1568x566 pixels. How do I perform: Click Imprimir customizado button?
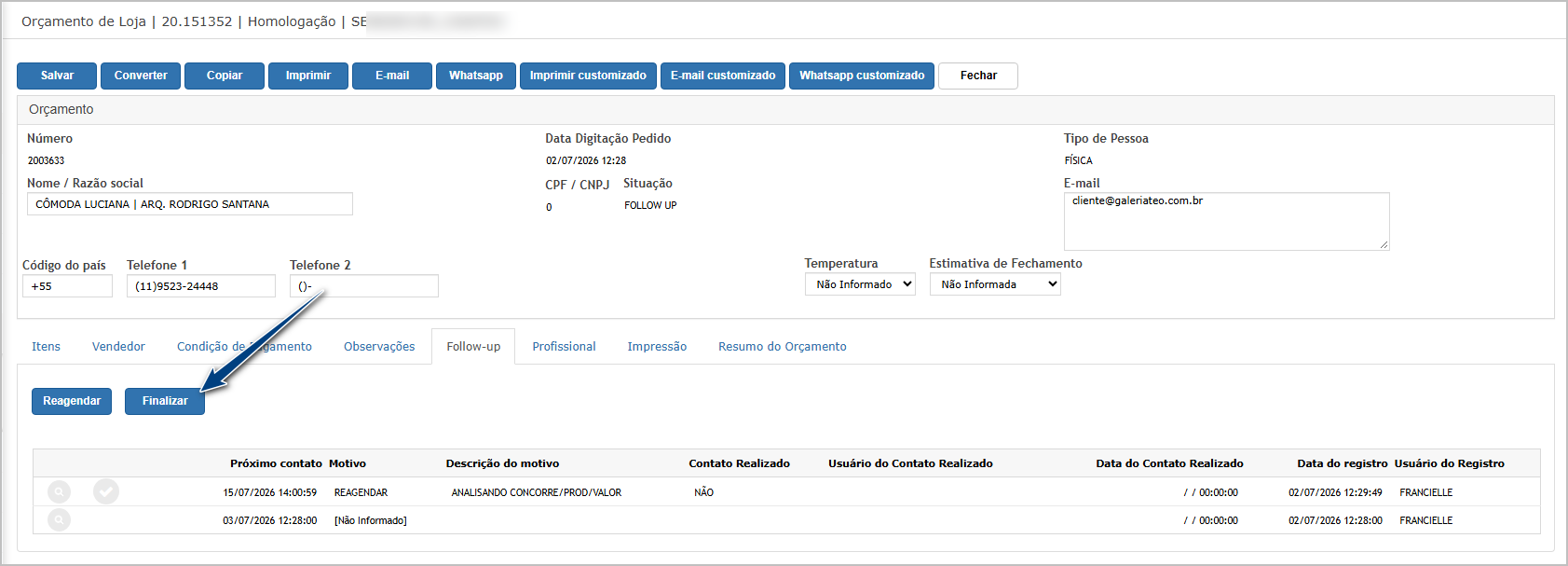click(x=588, y=76)
